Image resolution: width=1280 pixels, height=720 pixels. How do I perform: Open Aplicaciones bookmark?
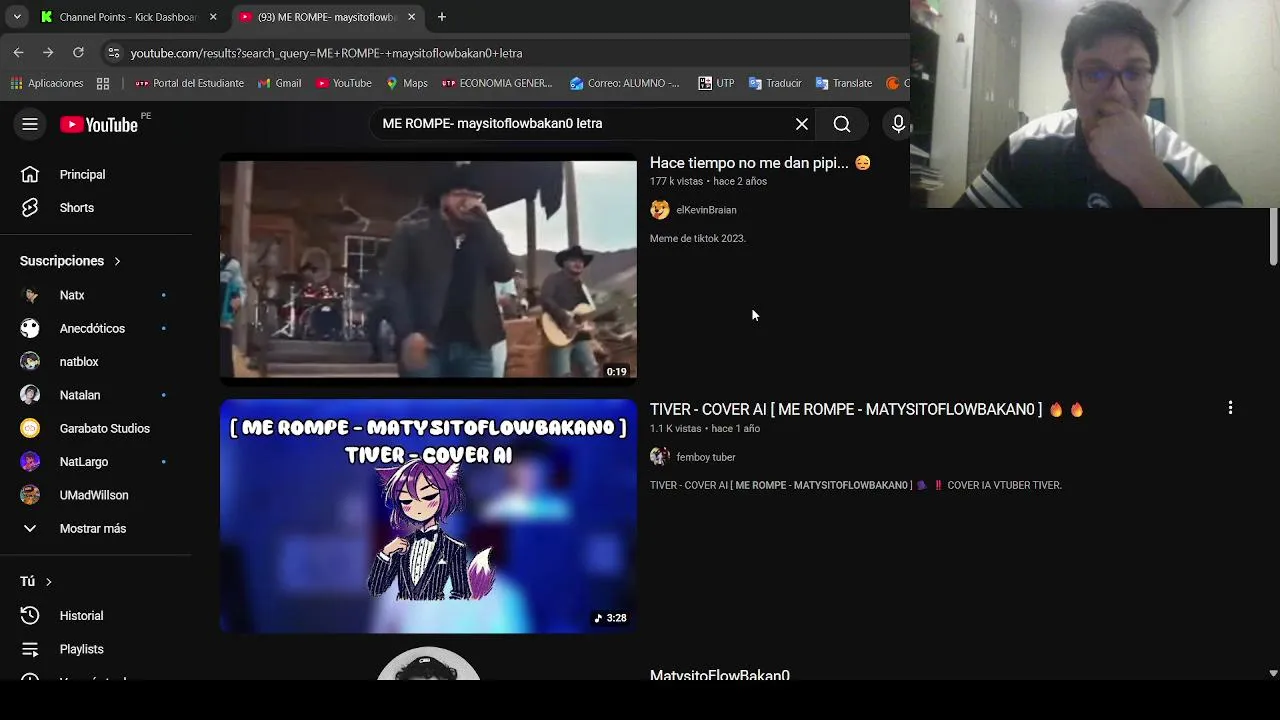click(x=47, y=83)
